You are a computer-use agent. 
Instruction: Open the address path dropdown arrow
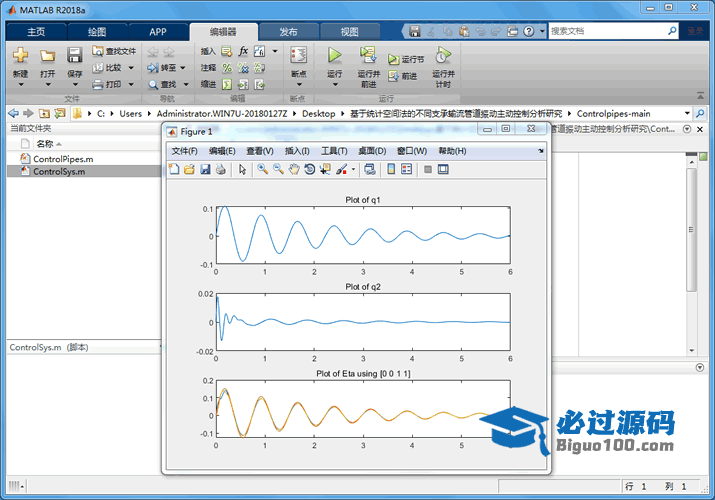click(x=687, y=113)
